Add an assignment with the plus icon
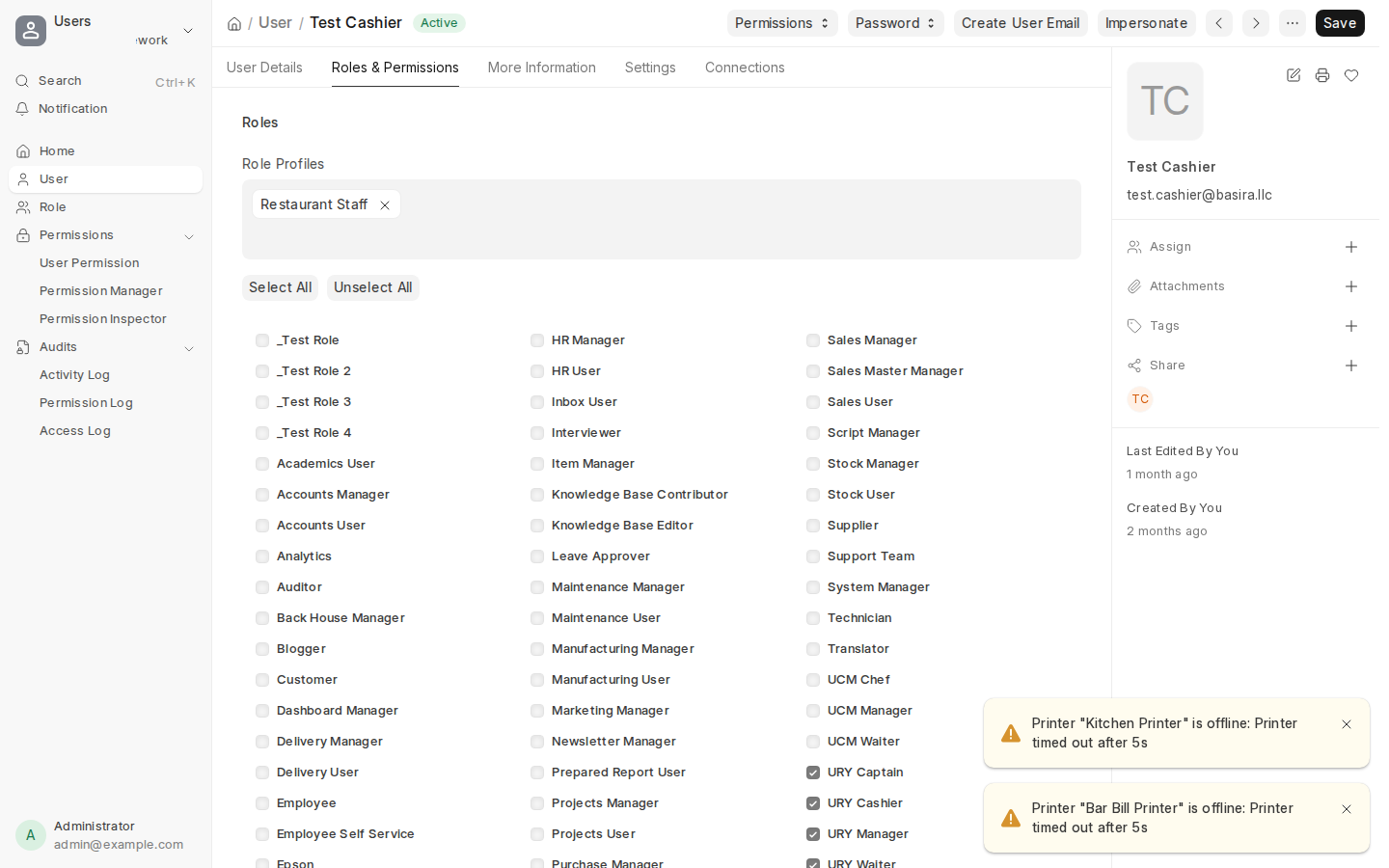Viewport: 1389px width, 868px height. pyautogui.click(x=1351, y=247)
